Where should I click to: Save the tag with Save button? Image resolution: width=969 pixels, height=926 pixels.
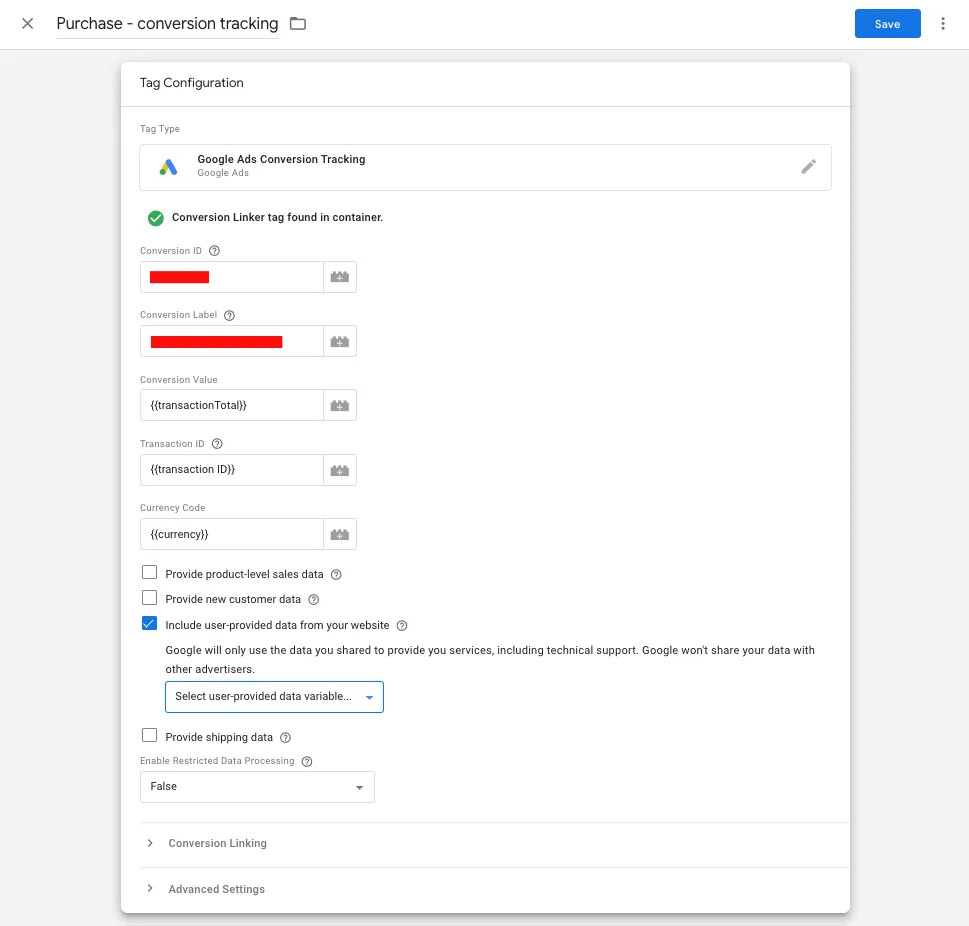(x=887, y=23)
